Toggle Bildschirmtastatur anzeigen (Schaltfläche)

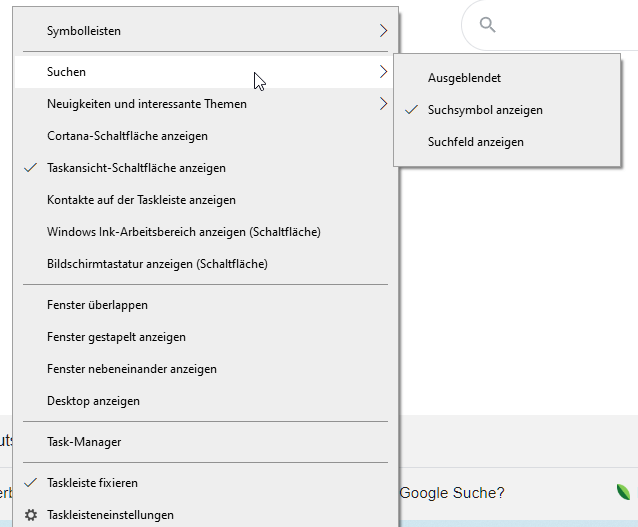tap(205, 264)
